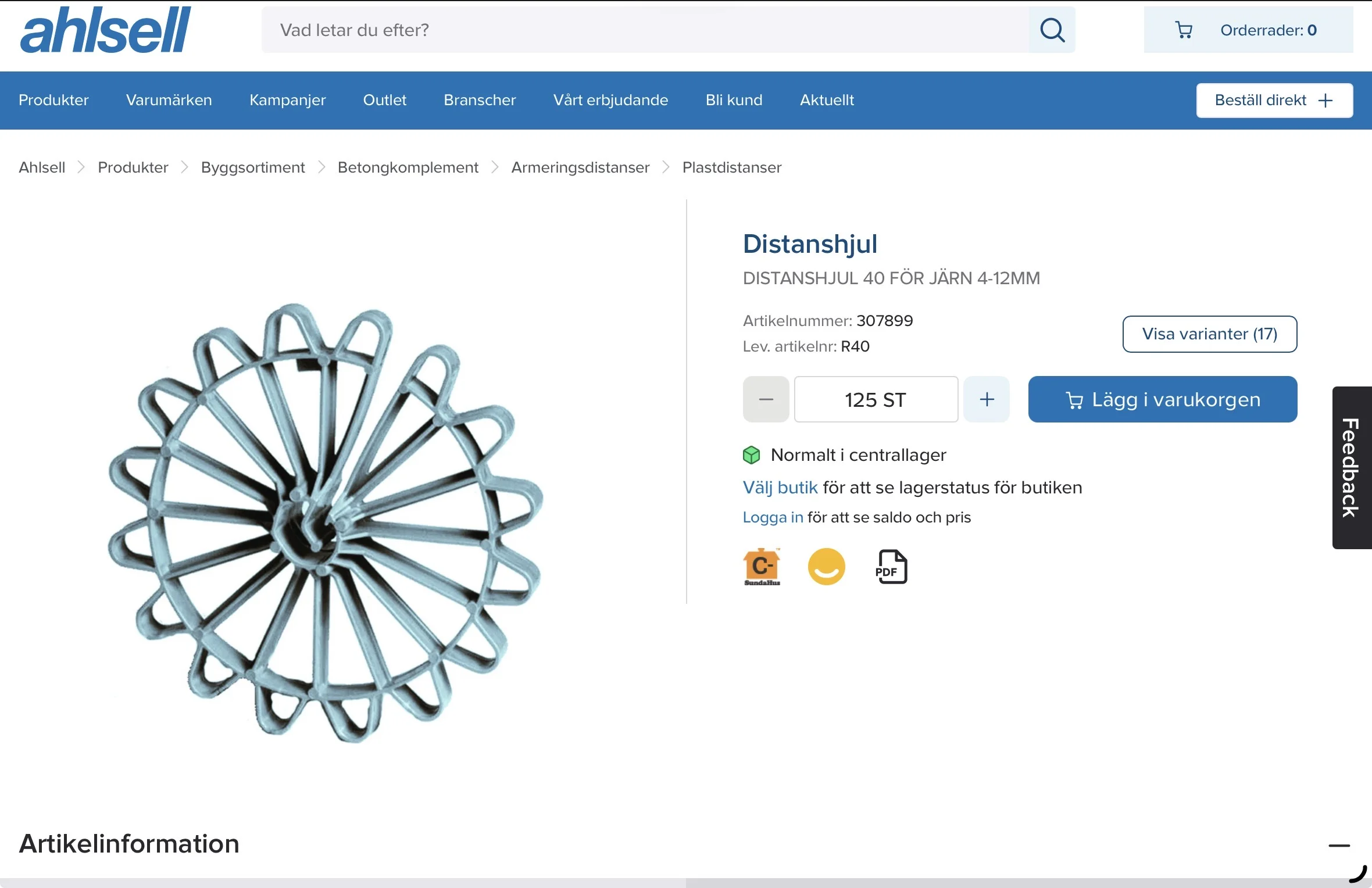The height and width of the screenshot is (888, 1372).
Task: Open the shopping cart icon
Action: 1184,30
